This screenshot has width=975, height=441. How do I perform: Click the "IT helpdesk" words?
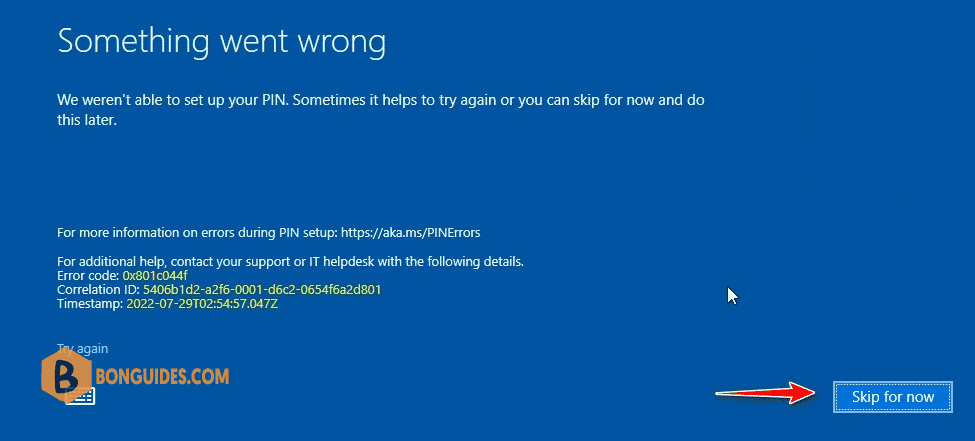[x=341, y=261]
